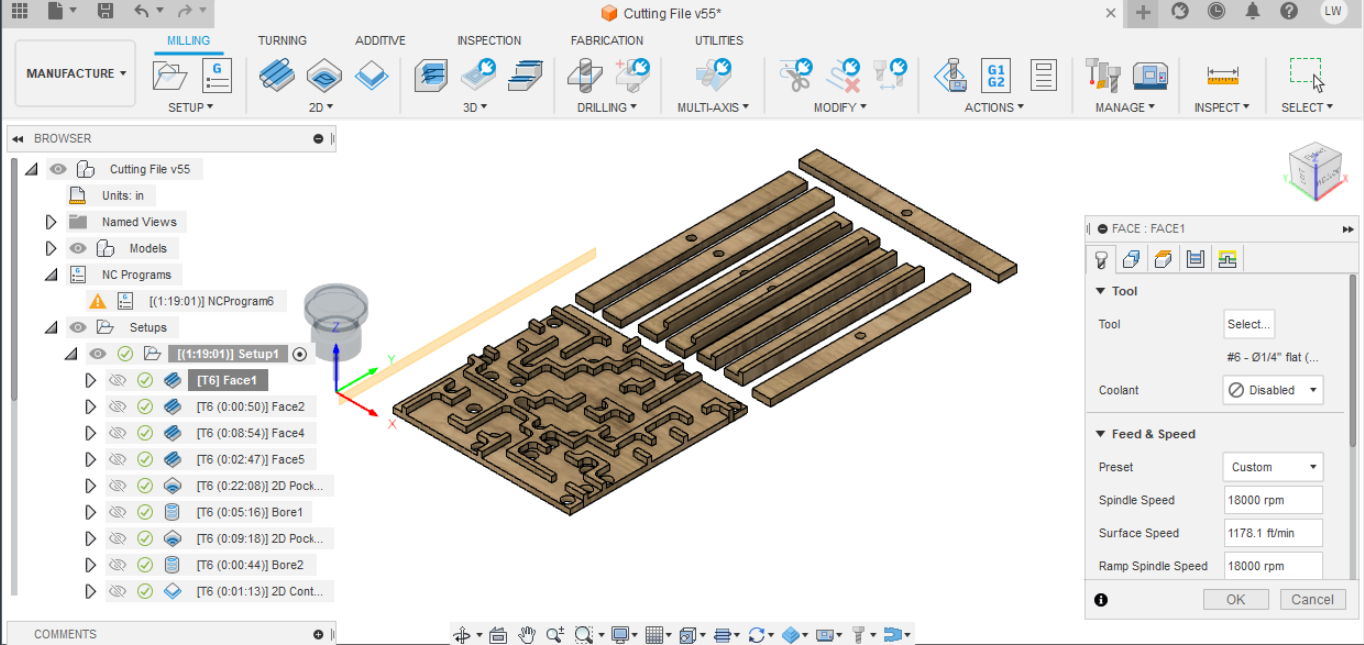Hide the Setups folder using its eye icon
This screenshot has width=1364, height=645.
[x=77, y=326]
